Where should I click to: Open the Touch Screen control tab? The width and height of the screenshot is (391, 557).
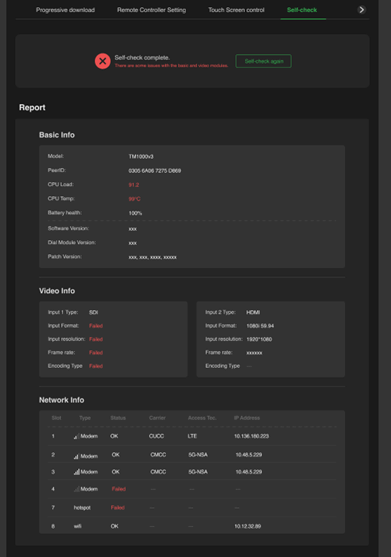(x=236, y=10)
